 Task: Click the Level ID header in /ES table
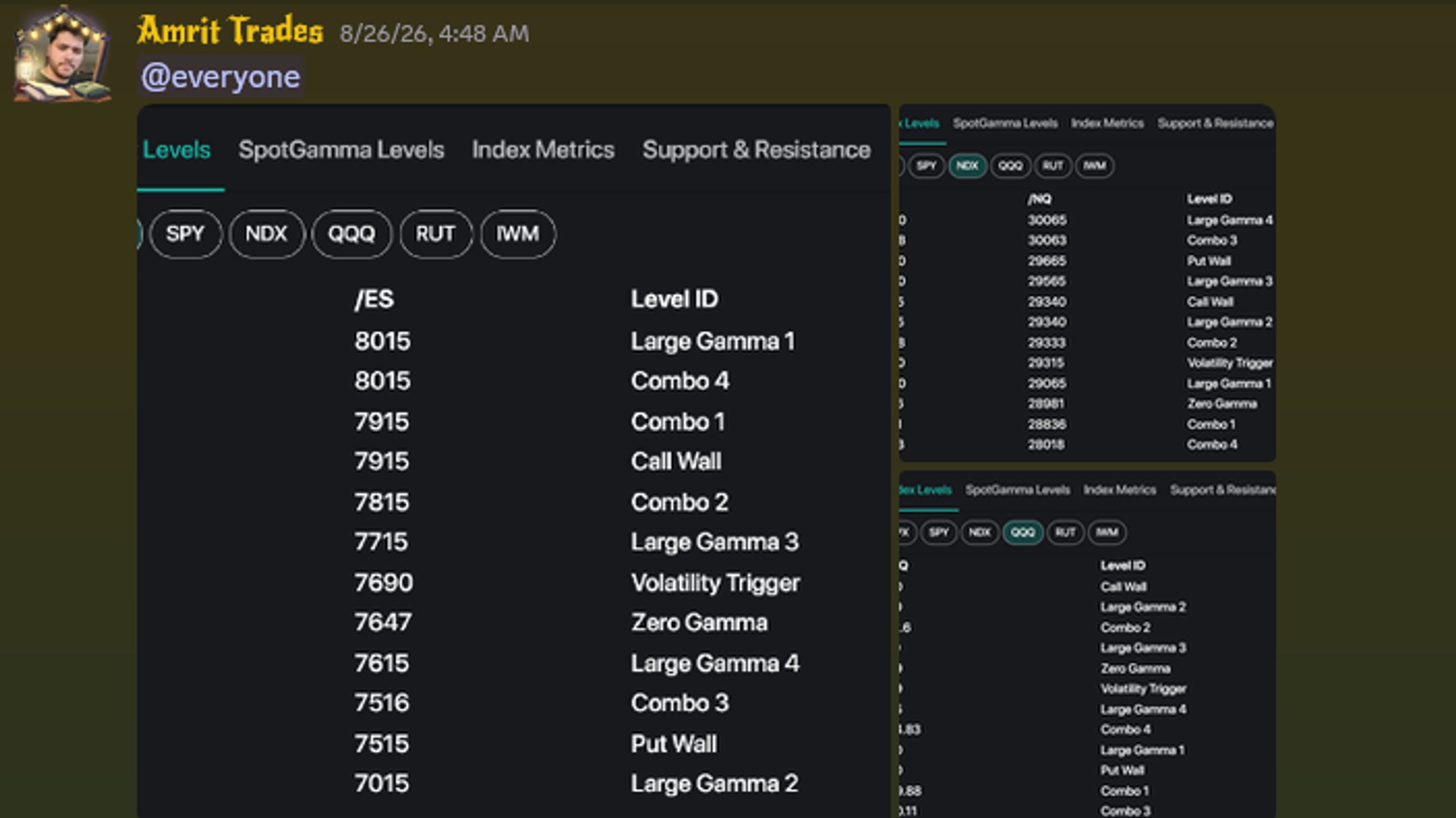(x=675, y=299)
